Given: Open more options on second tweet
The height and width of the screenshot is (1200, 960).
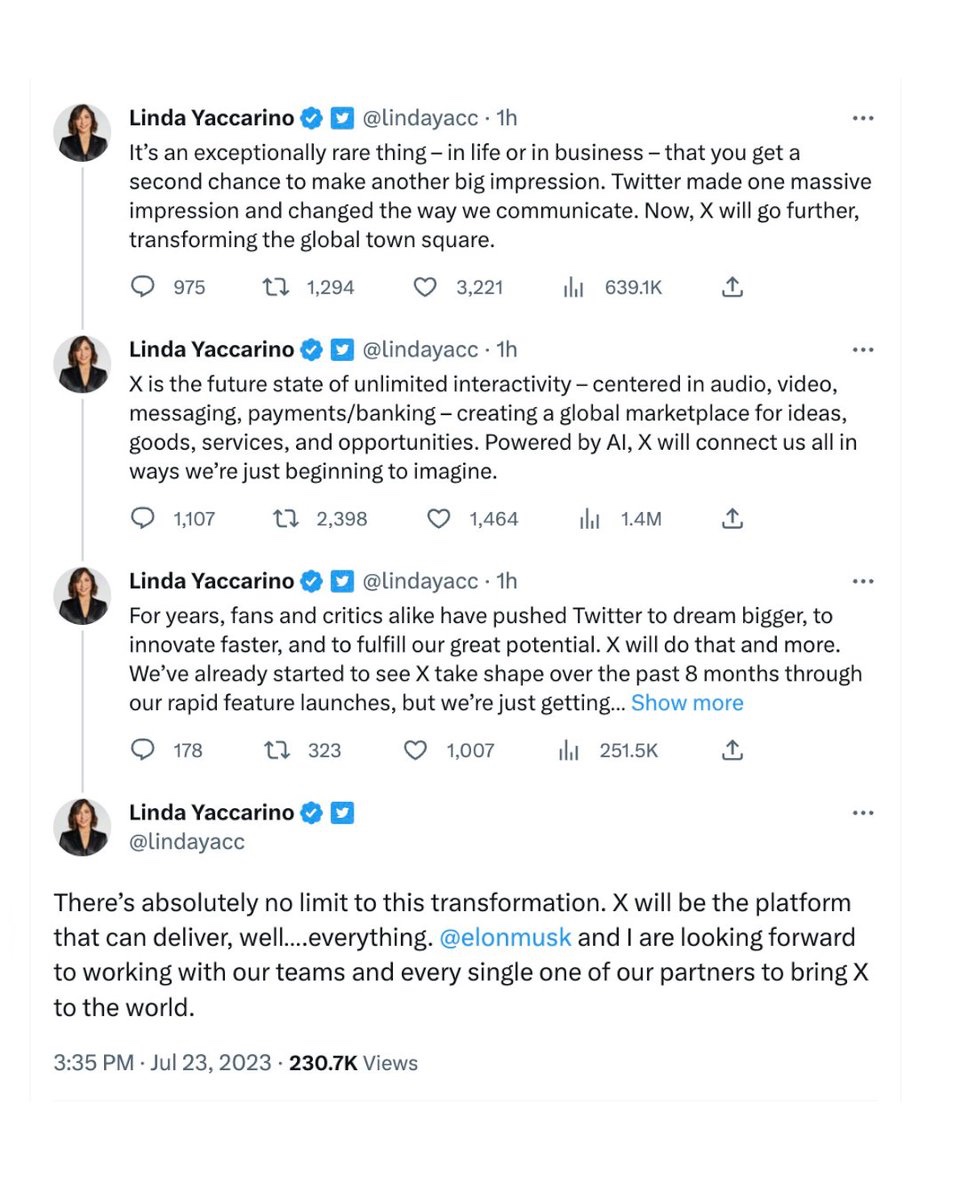Looking at the screenshot, I should point(863,350).
